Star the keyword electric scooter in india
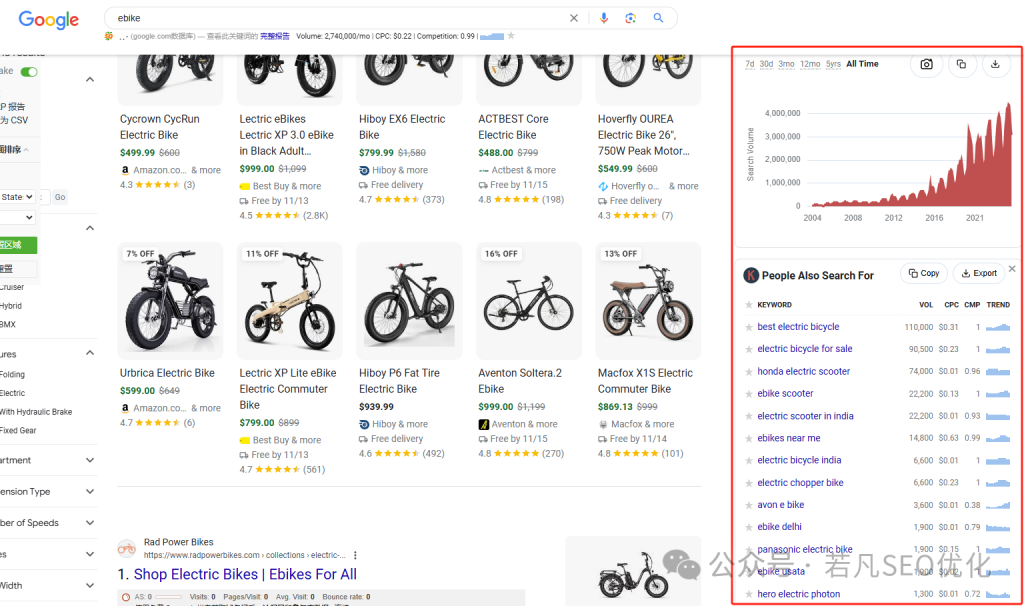 (x=748, y=416)
